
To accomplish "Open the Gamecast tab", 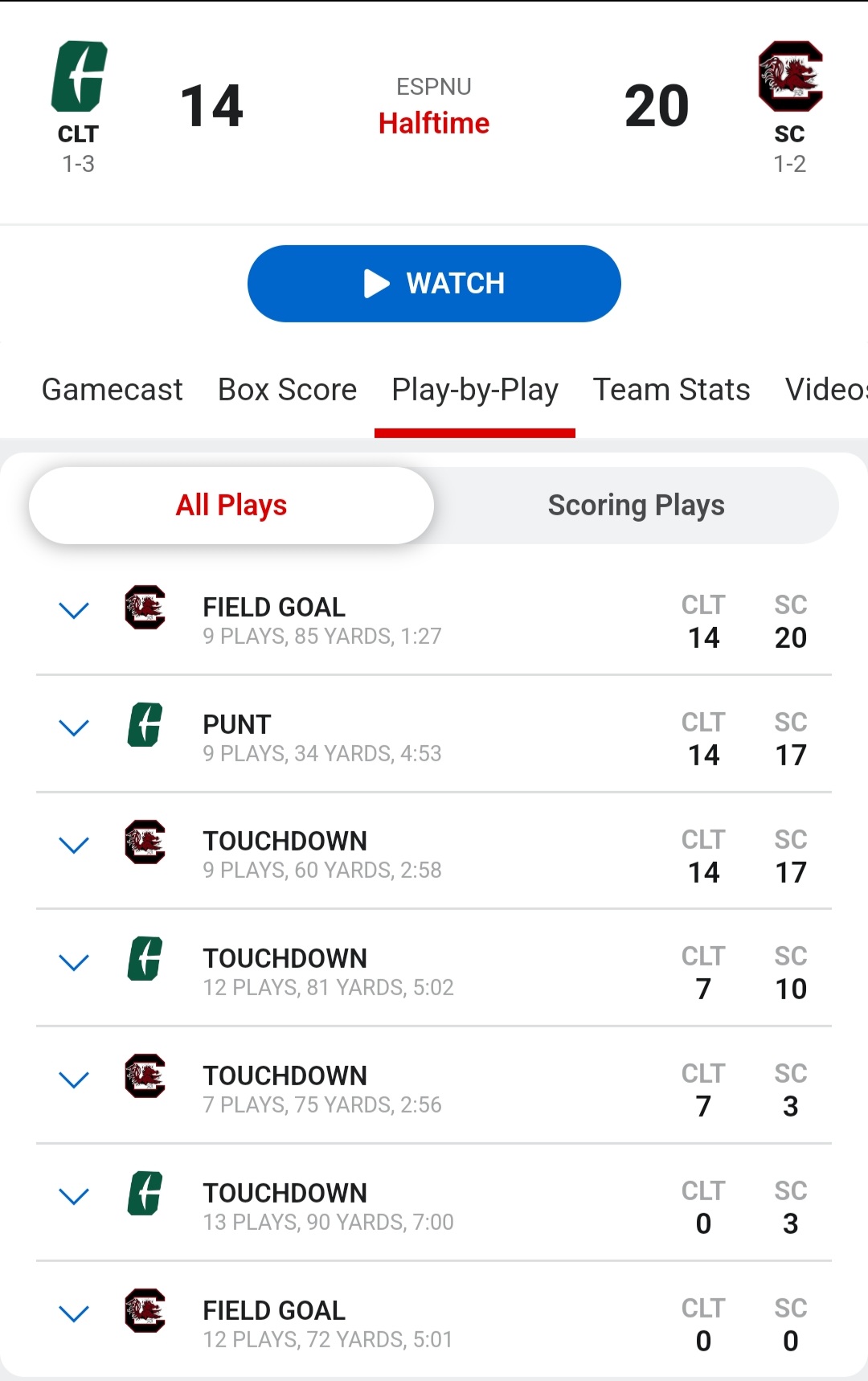I will [113, 390].
